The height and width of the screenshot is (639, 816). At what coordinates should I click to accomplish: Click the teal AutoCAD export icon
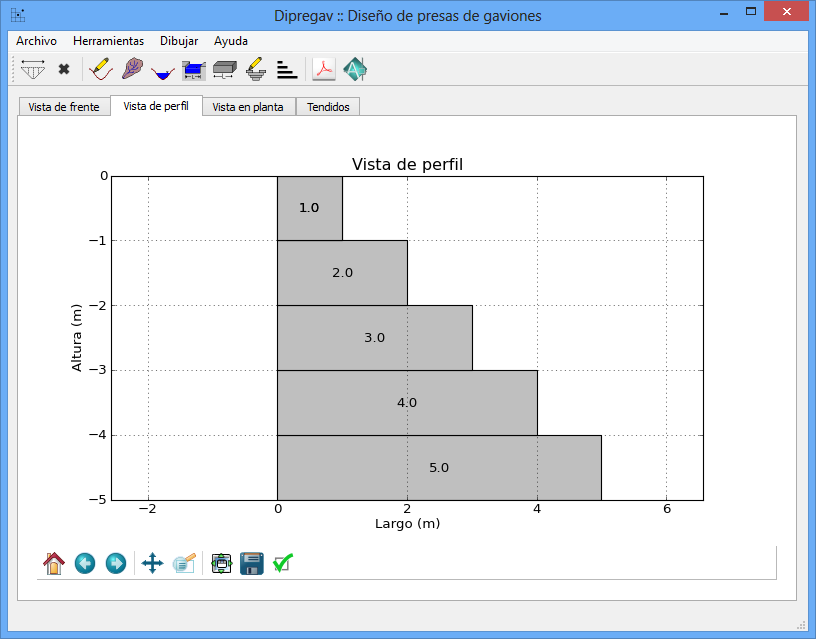click(355, 69)
